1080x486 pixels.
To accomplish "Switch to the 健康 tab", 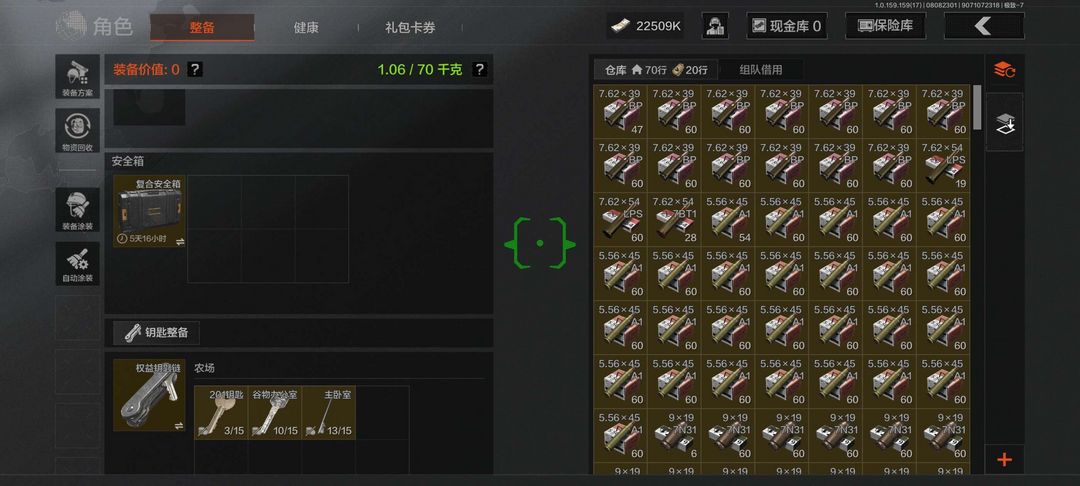I will tap(306, 28).
